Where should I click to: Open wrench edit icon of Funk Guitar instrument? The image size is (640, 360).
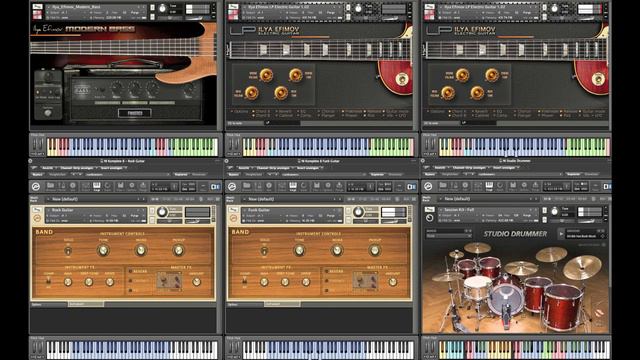point(233,210)
